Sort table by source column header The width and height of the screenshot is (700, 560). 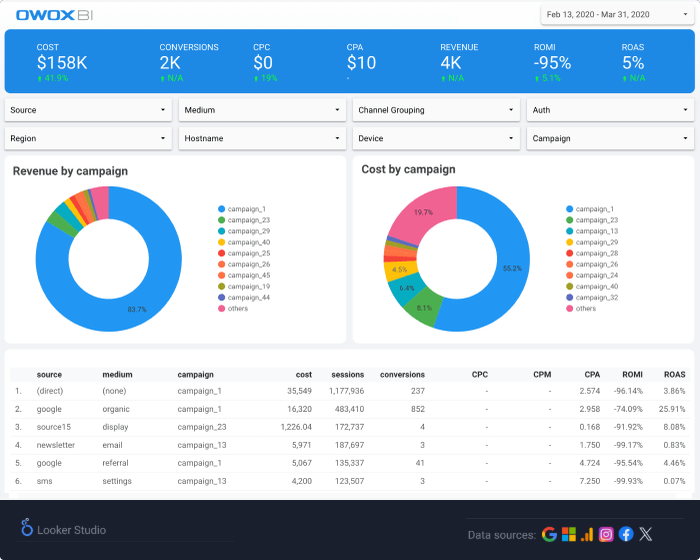point(49,375)
